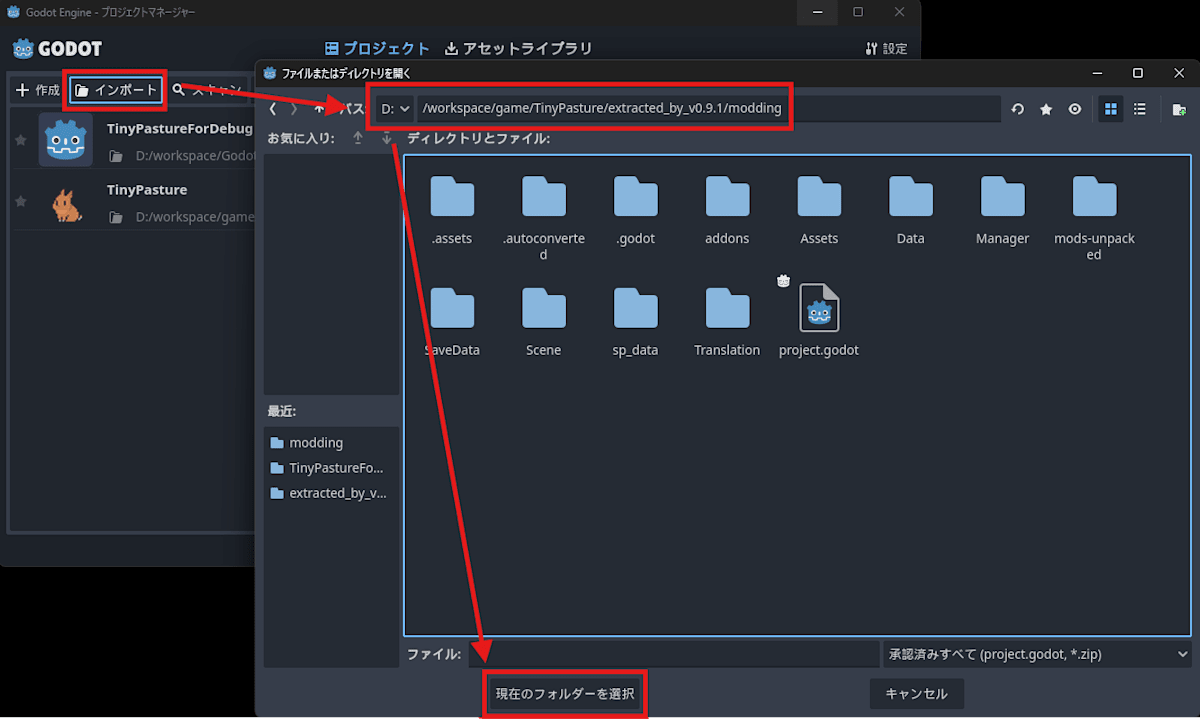
Task: Click 作成 button in Project Manager
Action: click(37, 90)
